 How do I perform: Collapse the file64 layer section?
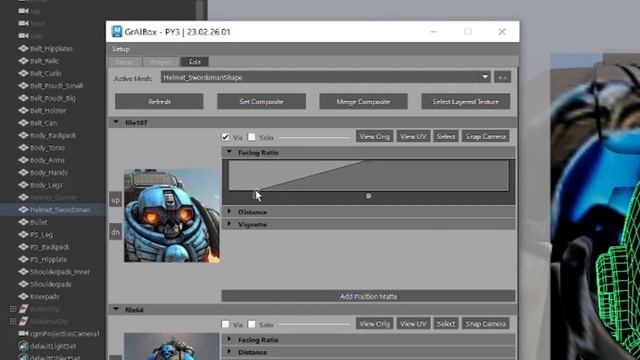(116, 309)
